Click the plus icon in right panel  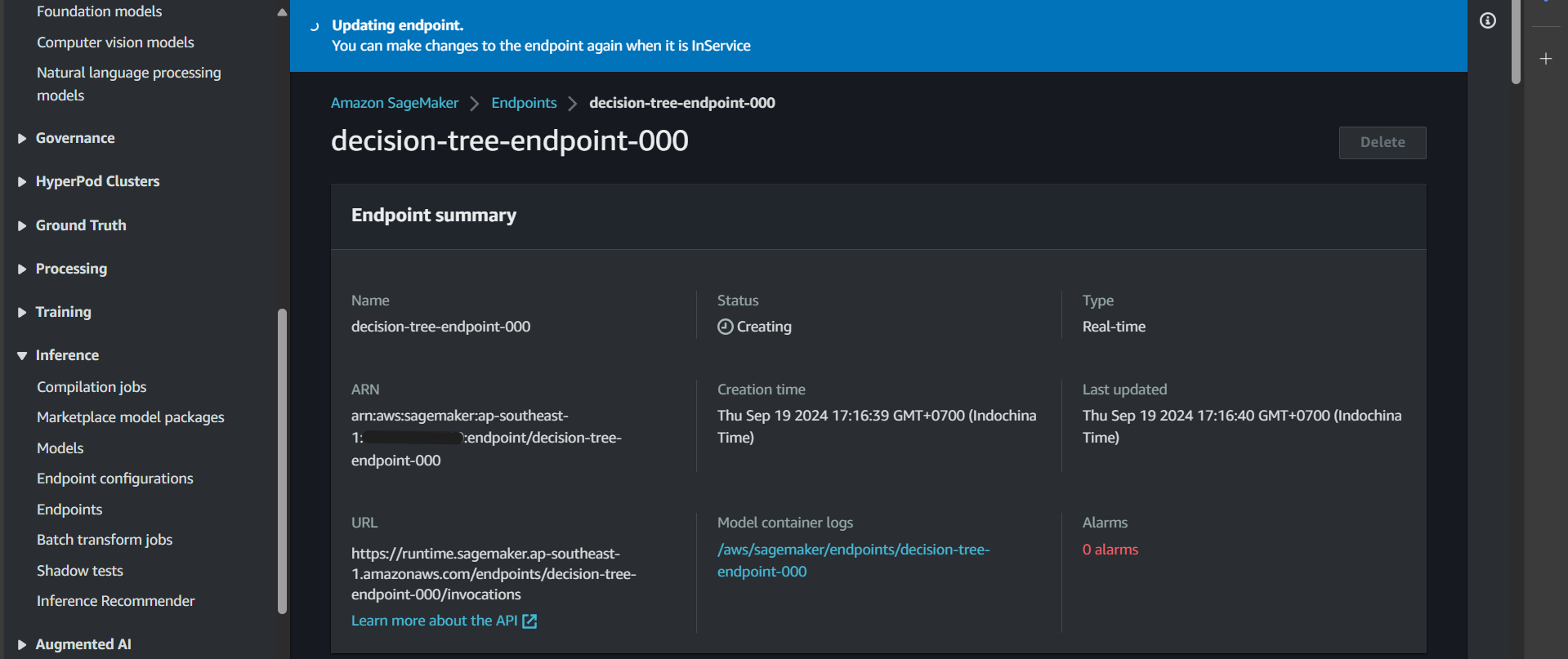(1545, 59)
